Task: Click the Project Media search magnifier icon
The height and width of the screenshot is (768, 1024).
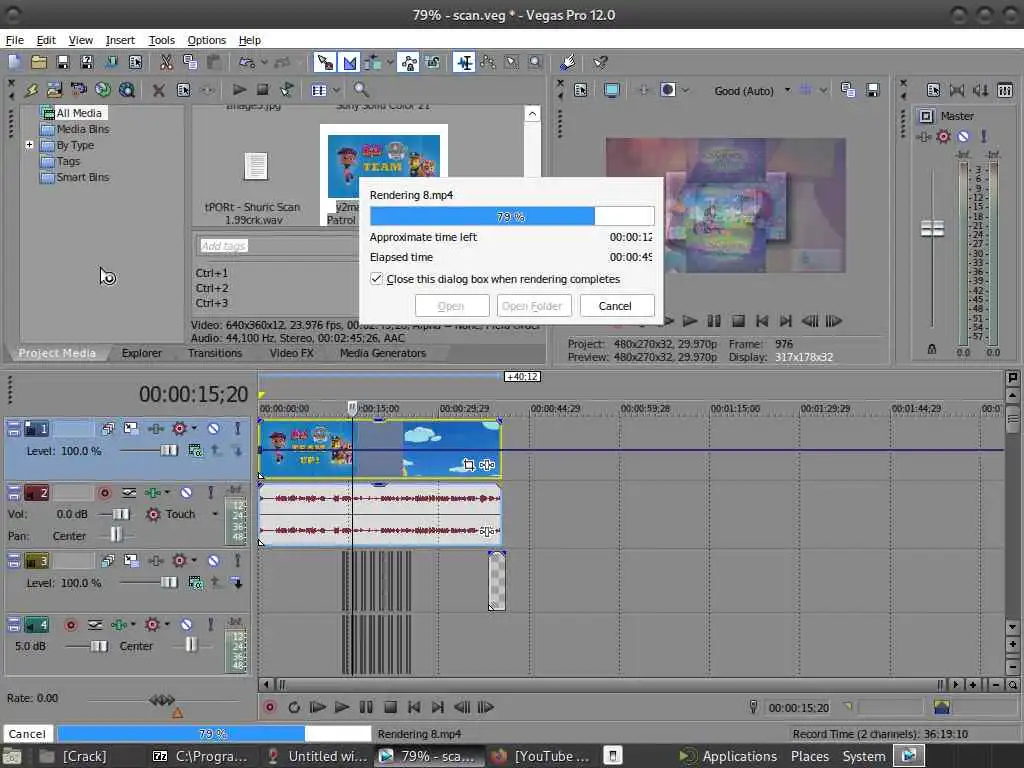Action: [x=361, y=89]
